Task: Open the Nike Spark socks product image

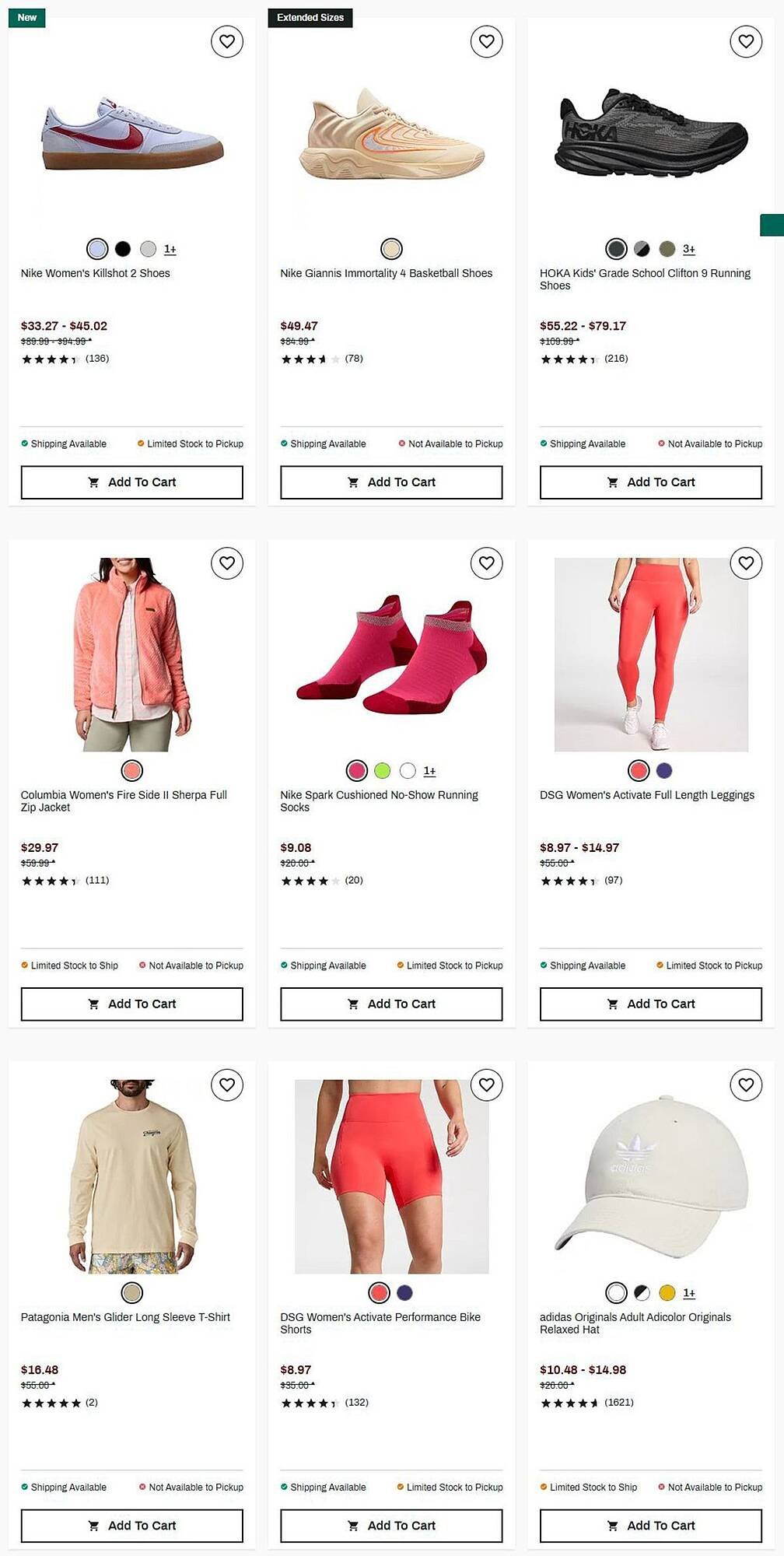Action: (x=391, y=654)
